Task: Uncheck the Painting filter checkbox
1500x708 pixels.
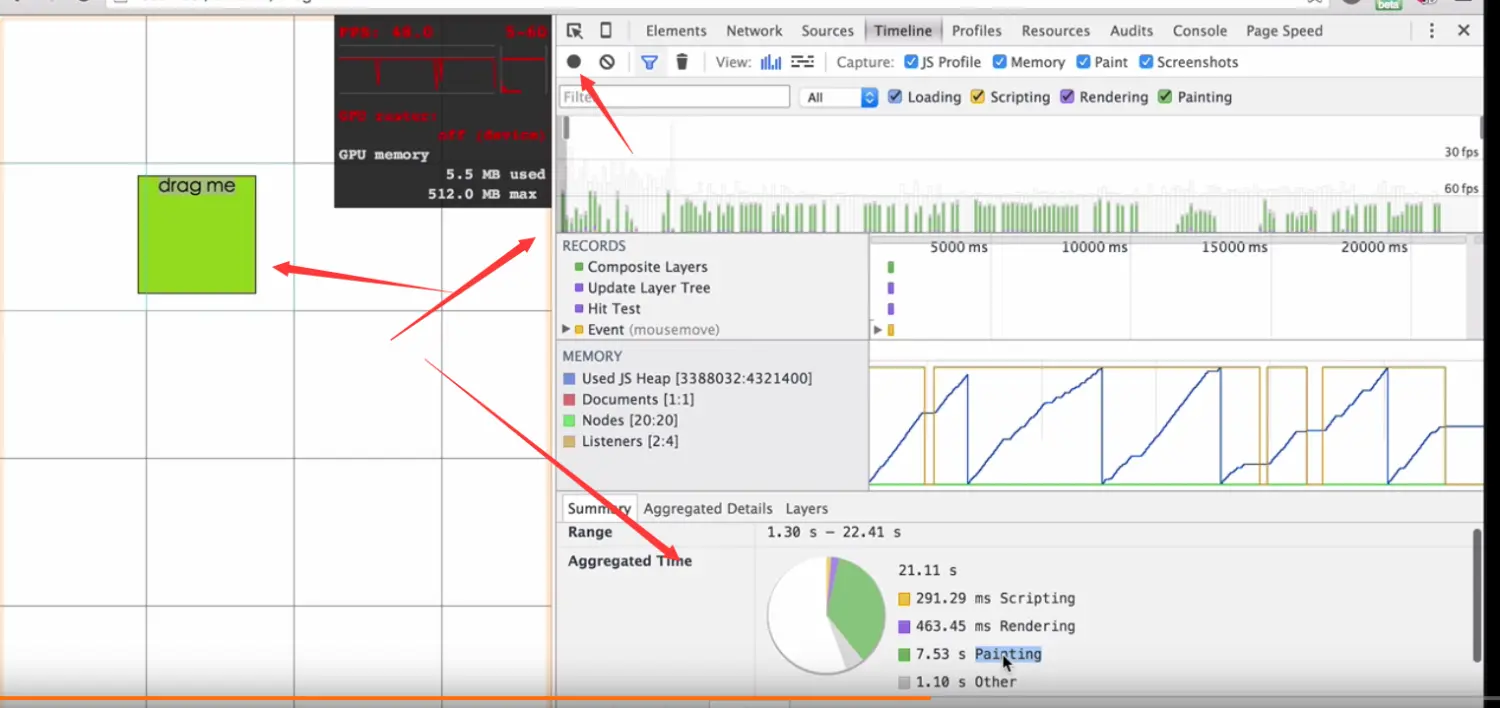Action: (1165, 97)
